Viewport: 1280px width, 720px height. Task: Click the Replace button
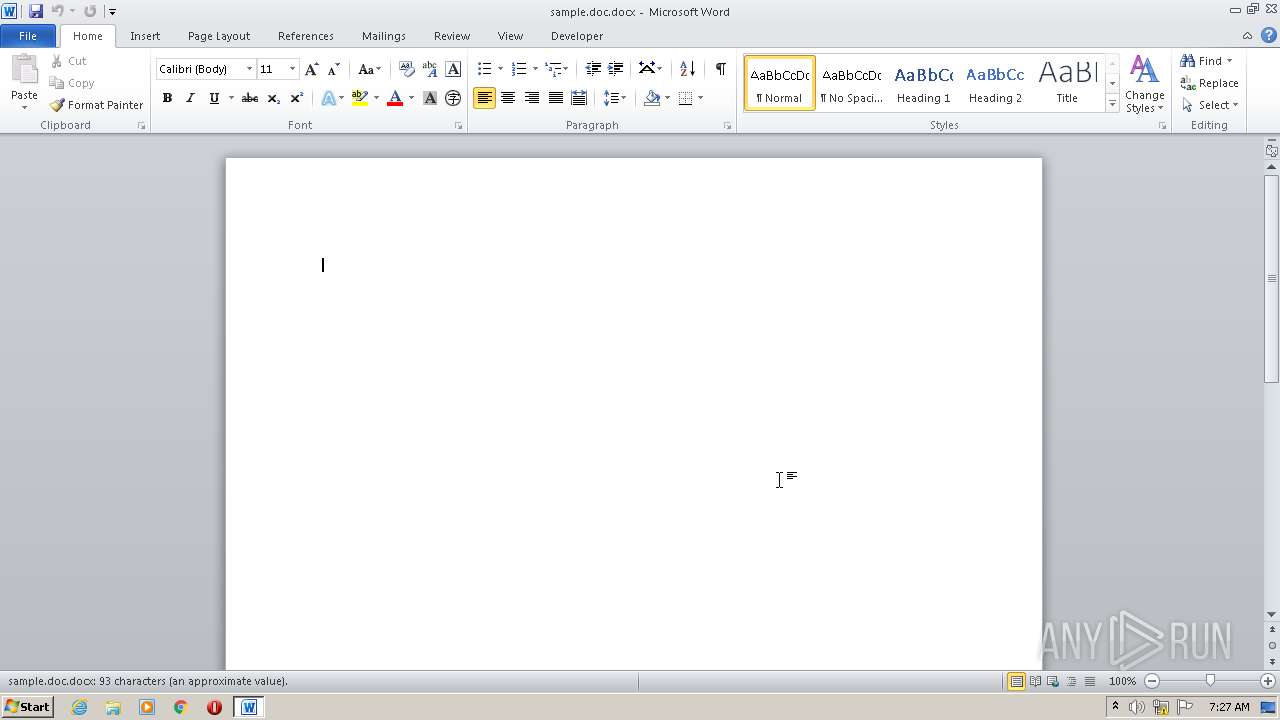click(1210, 83)
